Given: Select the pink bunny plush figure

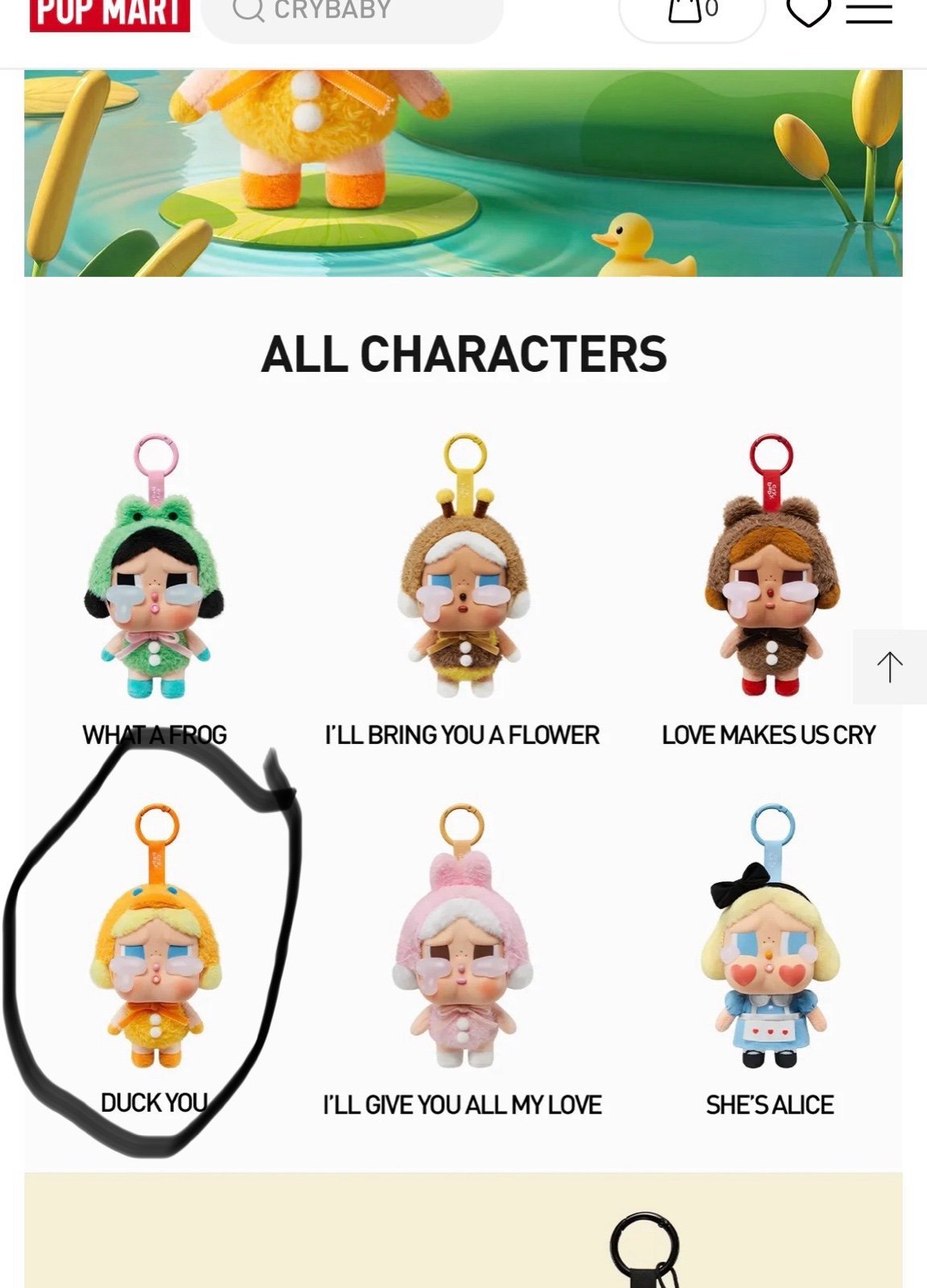Looking at the screenshot, I should point(463,936).
